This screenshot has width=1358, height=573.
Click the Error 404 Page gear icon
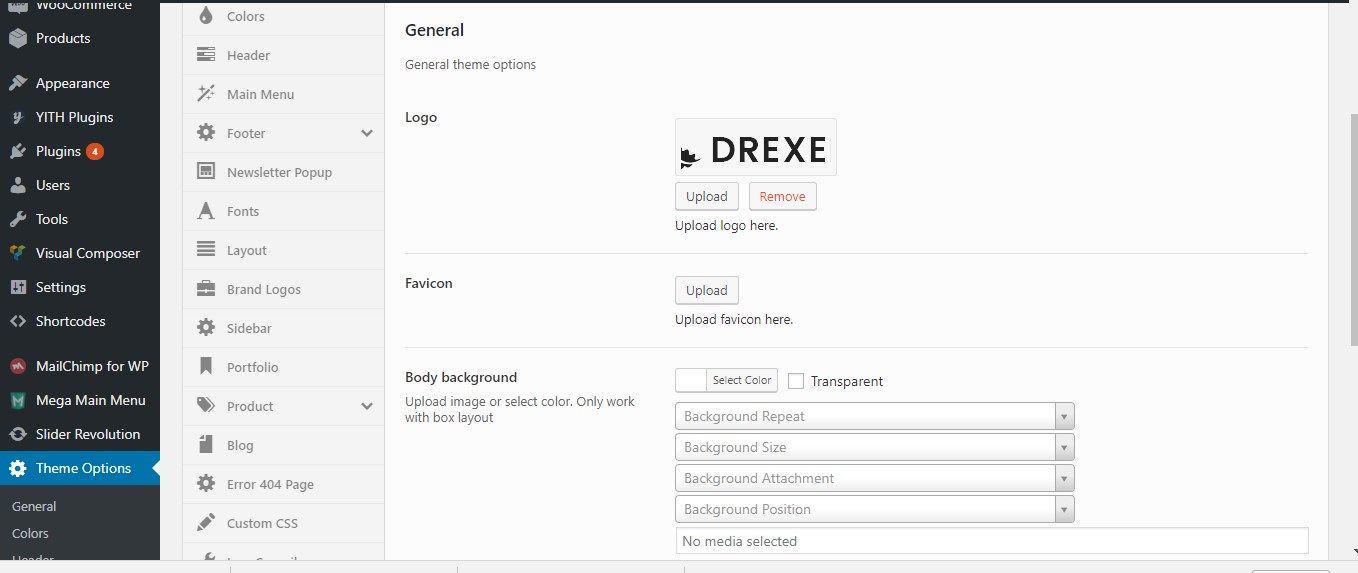[x=206, y=484]
